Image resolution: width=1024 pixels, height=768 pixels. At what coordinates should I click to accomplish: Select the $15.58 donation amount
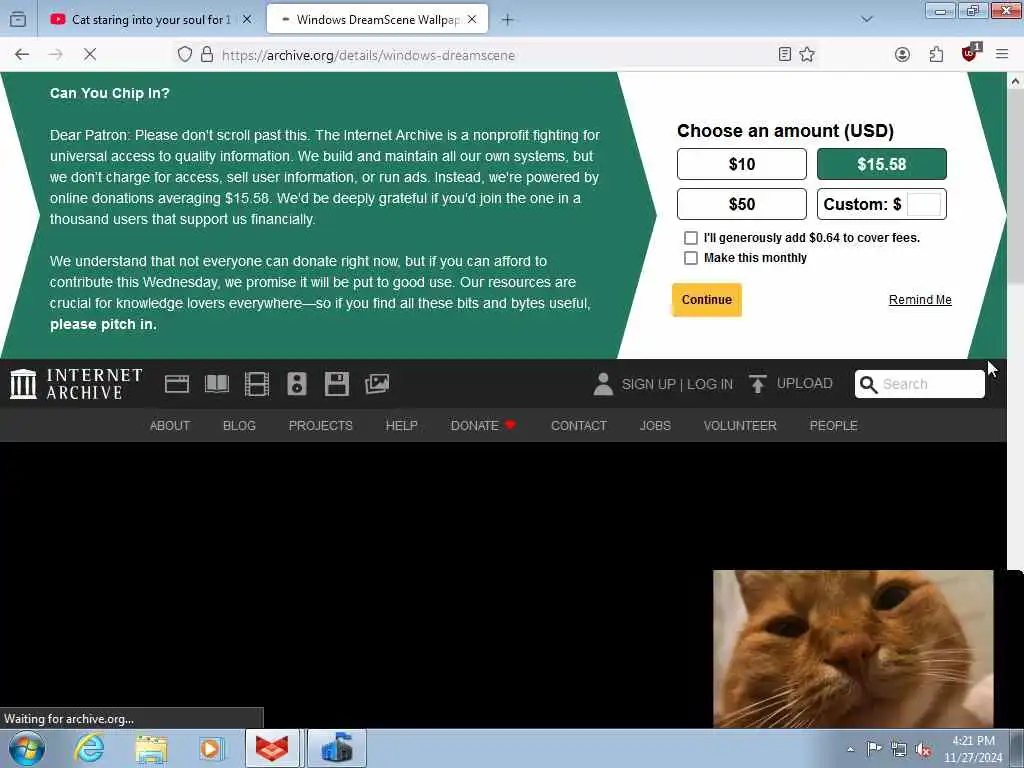[x=882, y=164]
